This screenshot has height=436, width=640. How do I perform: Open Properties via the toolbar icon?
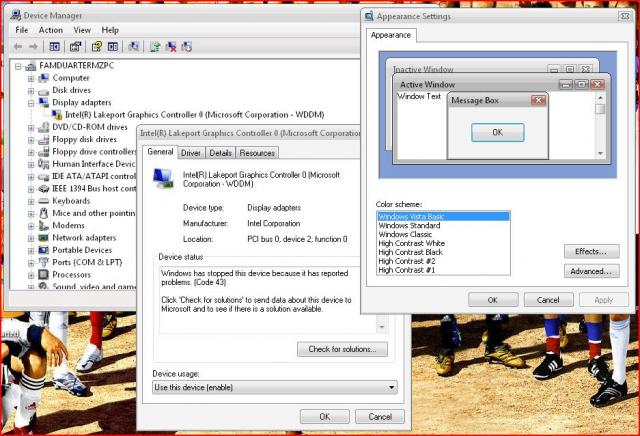tap(75, 47)
